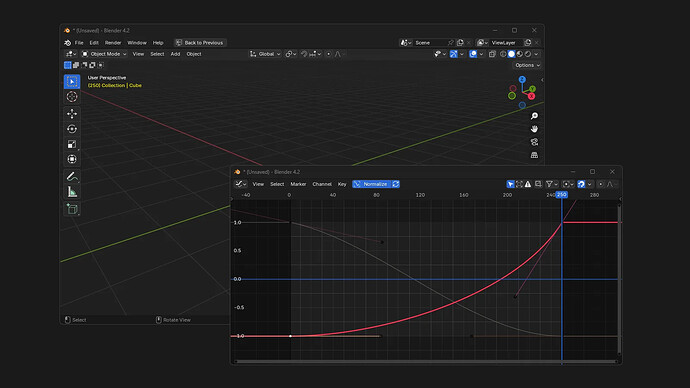Toggle Show Hidden in Graph Editor header
This screenshot has width=690, height=388.
point(519,184)
